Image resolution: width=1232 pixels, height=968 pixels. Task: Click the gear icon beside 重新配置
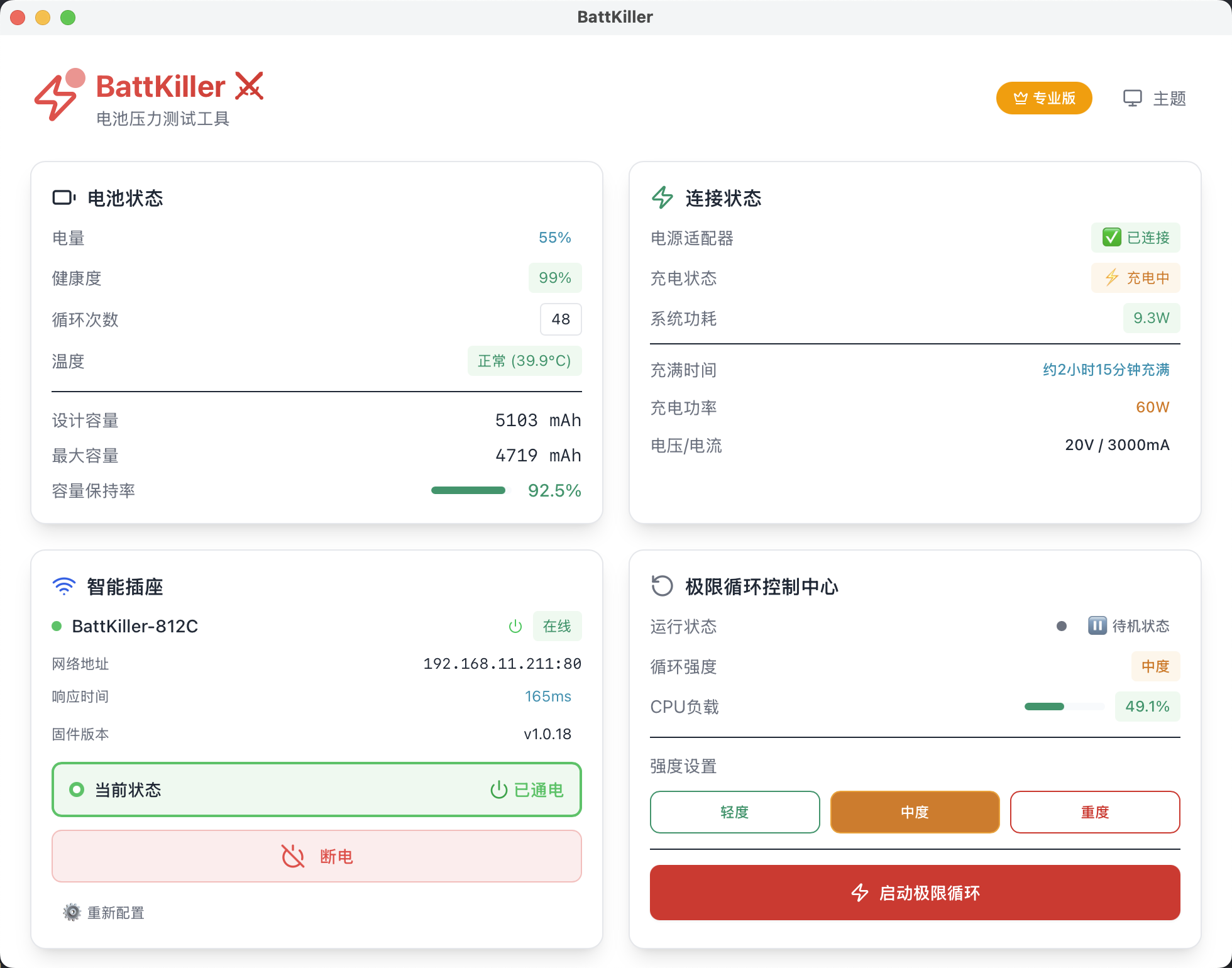72,912
